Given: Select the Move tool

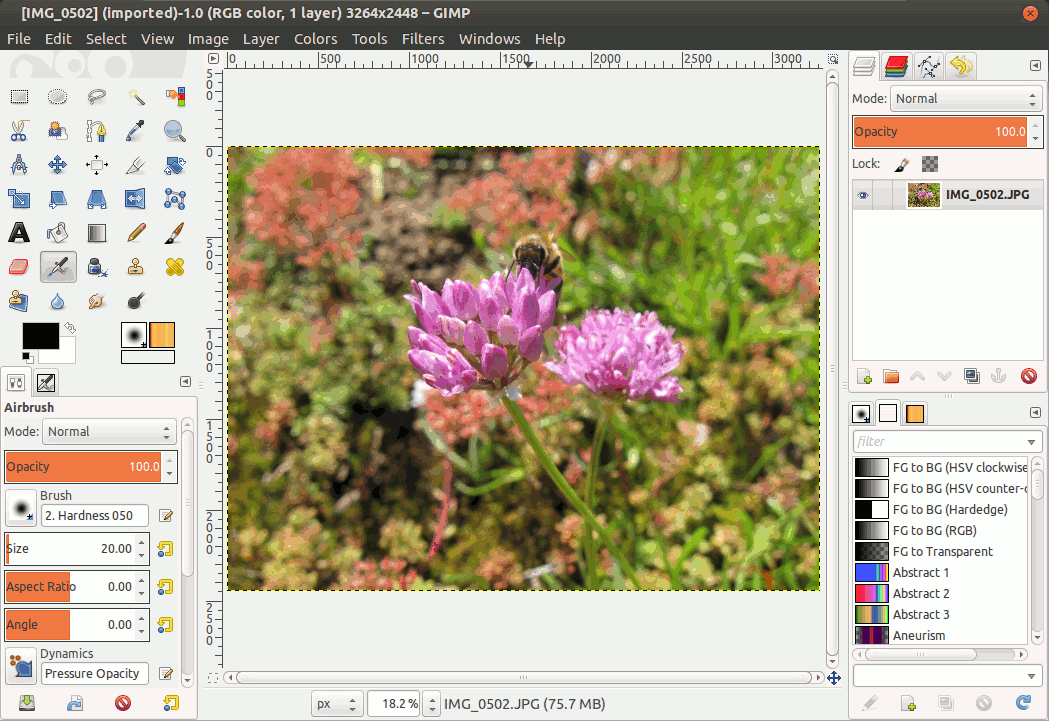Looking at the screenshot, I should pyautogui.click(x=57, y=164).
